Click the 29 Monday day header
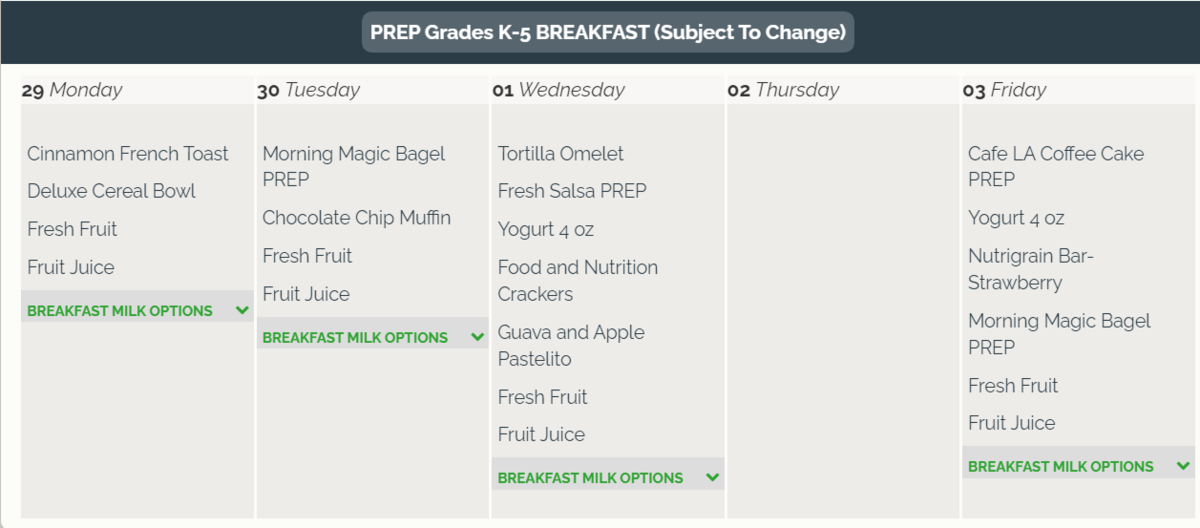The height and width of the screenshot is (528, 1200). pyautogui.click(x=72, y=90)
